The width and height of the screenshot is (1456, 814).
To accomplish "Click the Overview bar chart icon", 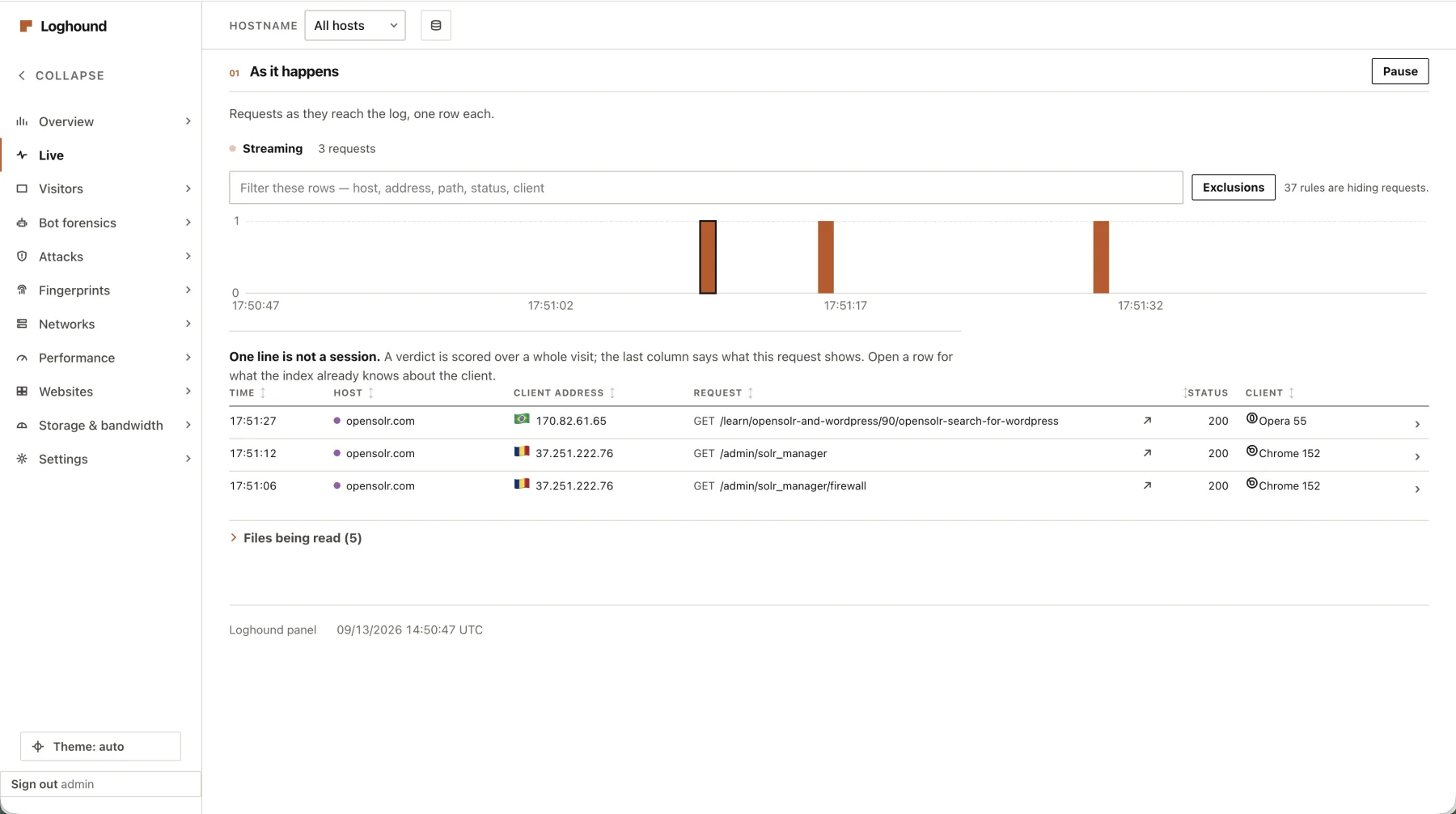I will click(22, 121).
